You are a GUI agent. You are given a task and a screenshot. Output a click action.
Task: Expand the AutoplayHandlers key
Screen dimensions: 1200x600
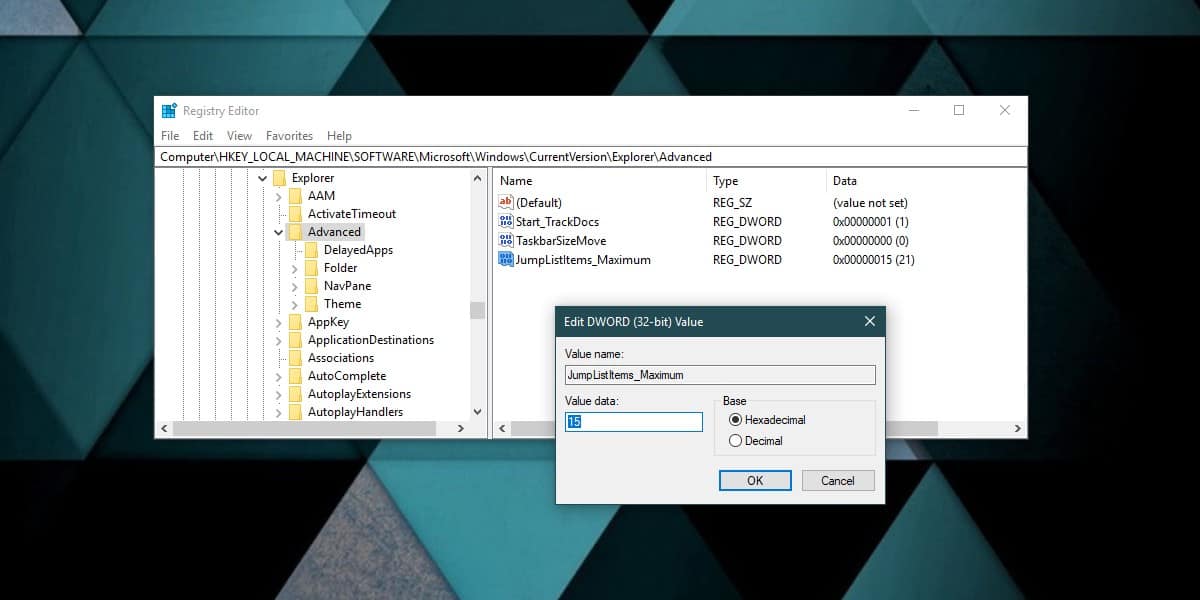click(279, 412)
